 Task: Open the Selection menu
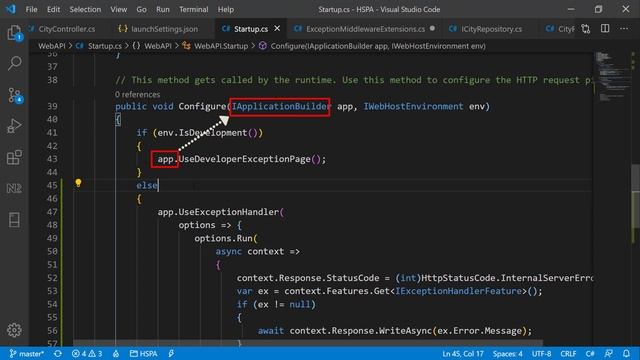pyautogui.click(x=85, y=9)
